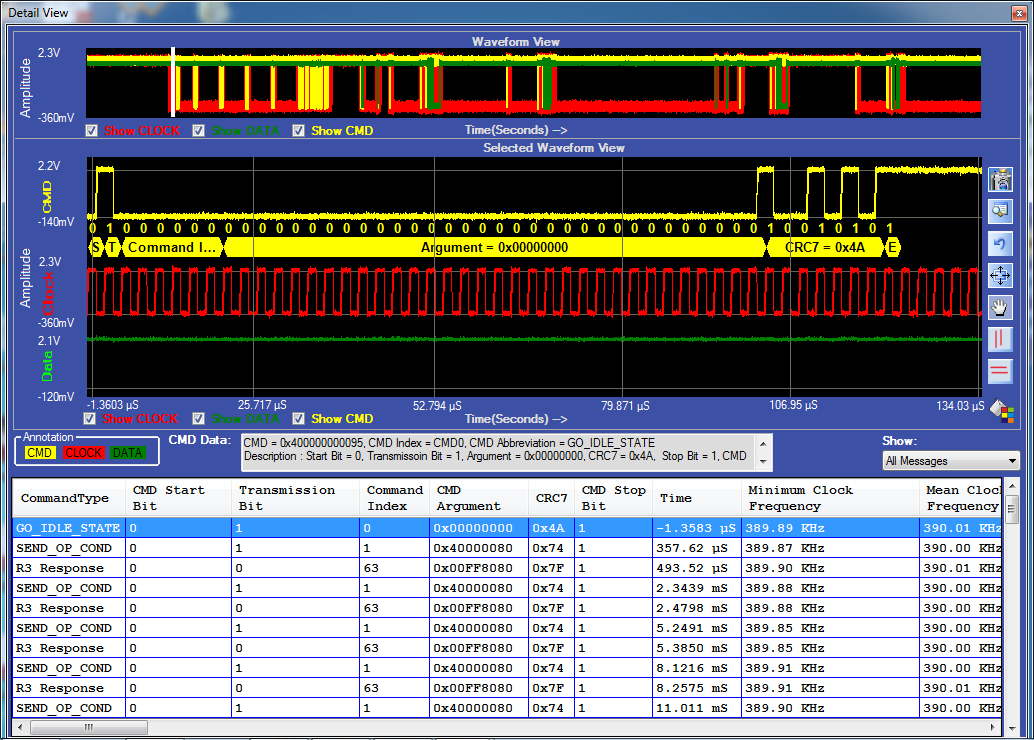Activate the hand pan tool

pyautogui.click(x=1000, y=307)
